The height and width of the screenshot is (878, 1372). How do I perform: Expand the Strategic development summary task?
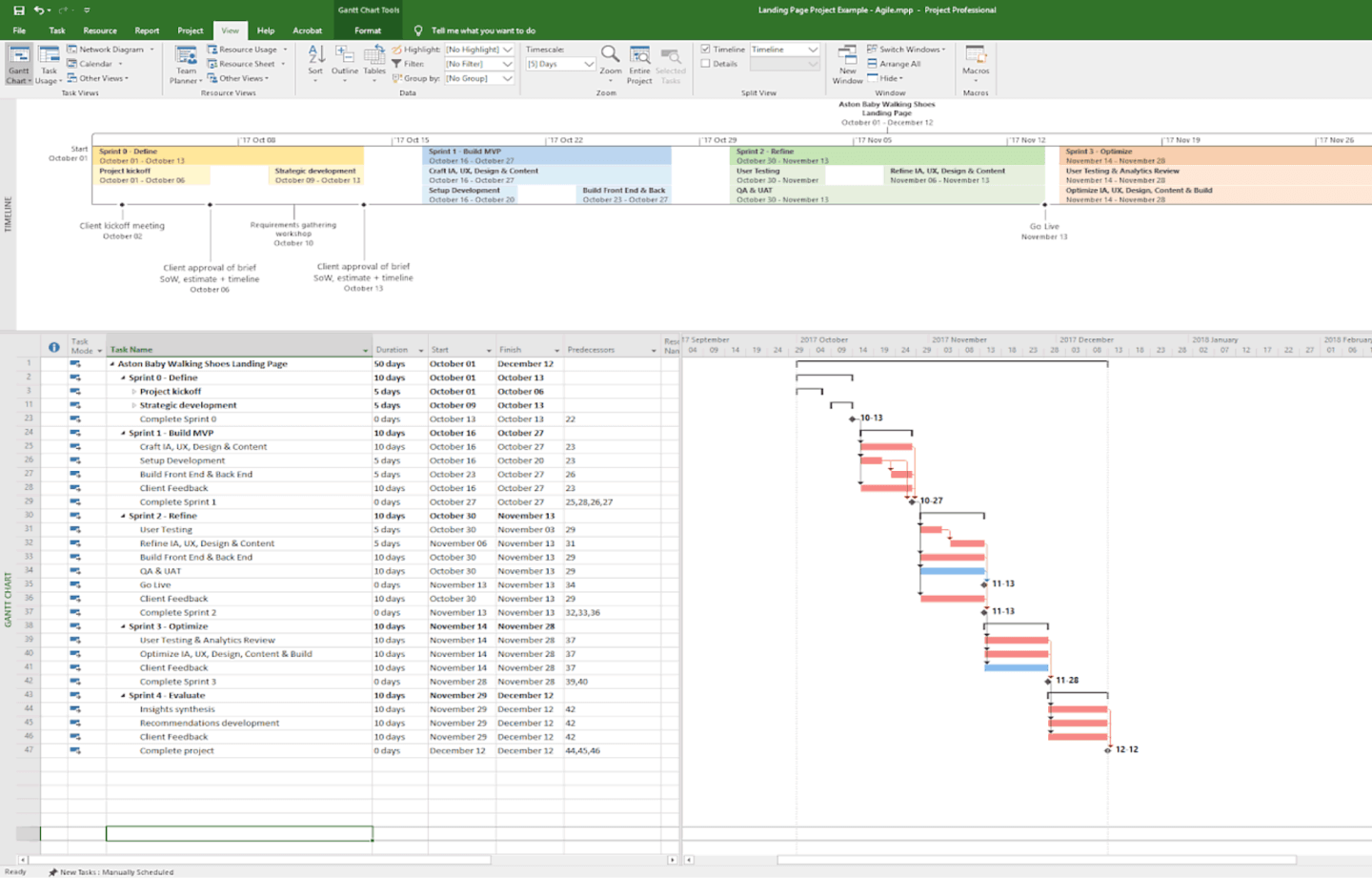tap(134, 405)
